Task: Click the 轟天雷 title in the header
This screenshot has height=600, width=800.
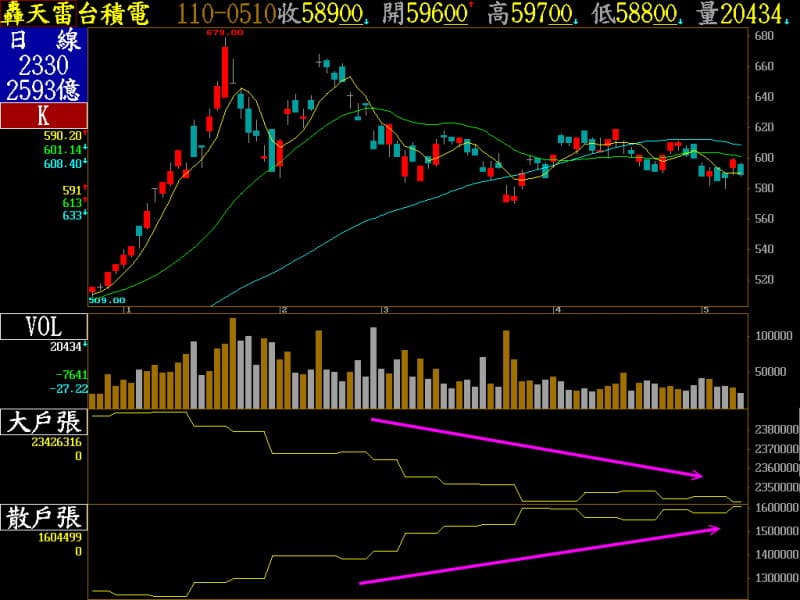Action: click(40, 13)
